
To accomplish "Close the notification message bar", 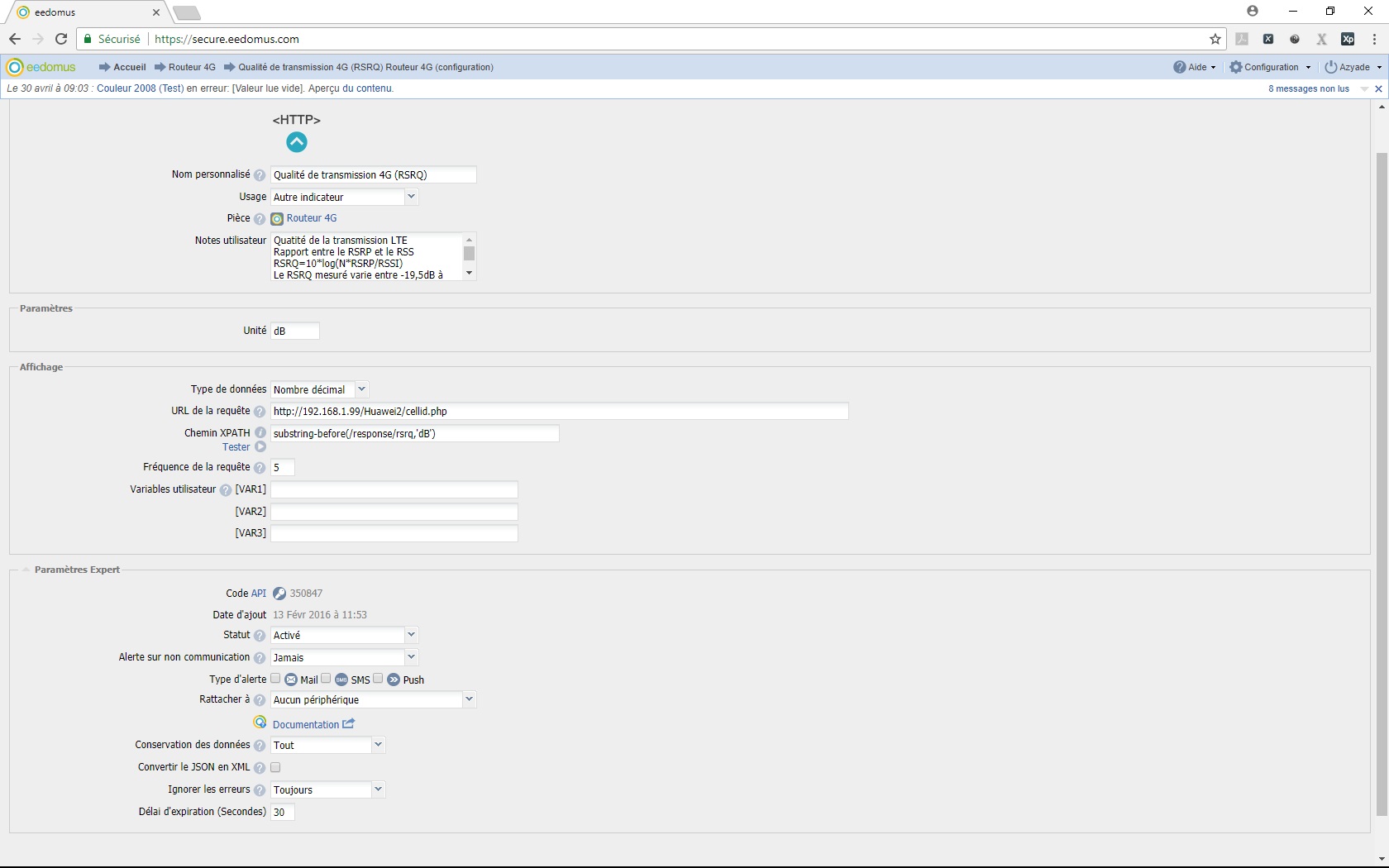I will pos(1378,88).
